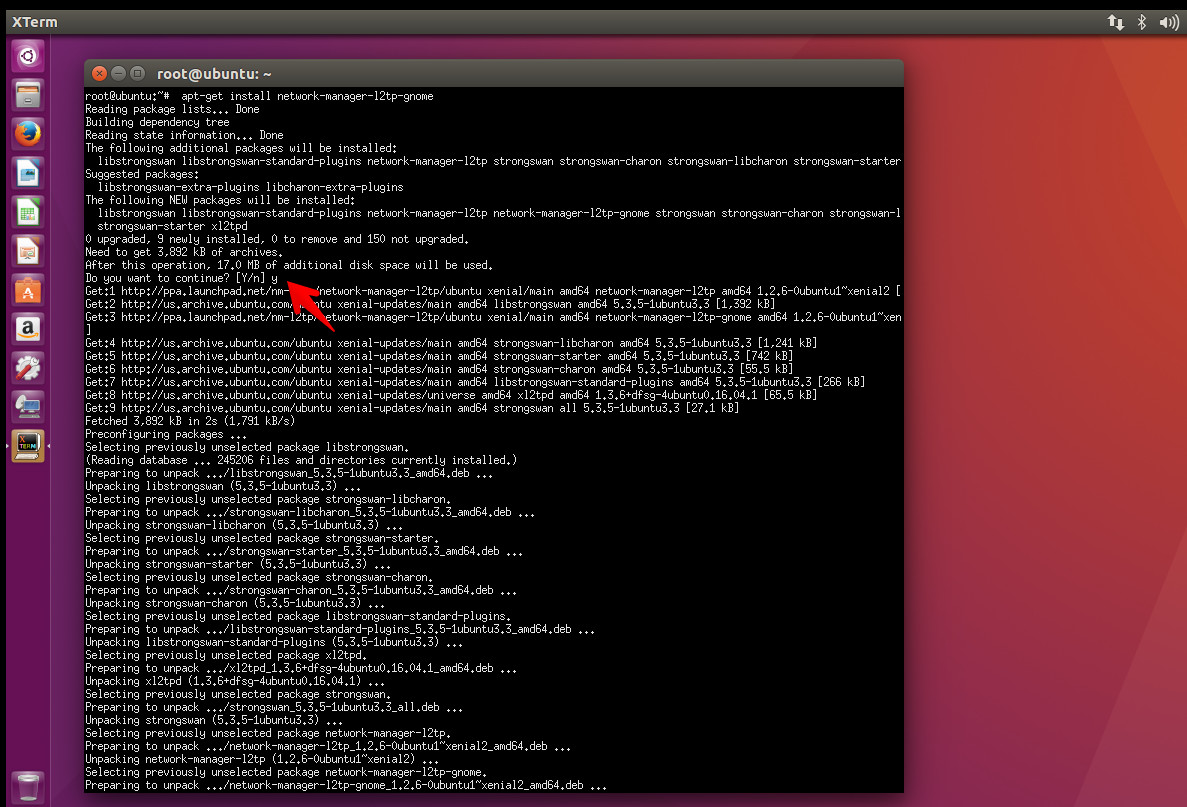The height and width of the screenshot is (807, 1187).
Task: Click the Get:8 xl2tpd universe download line
Action: tap(450, 394)
